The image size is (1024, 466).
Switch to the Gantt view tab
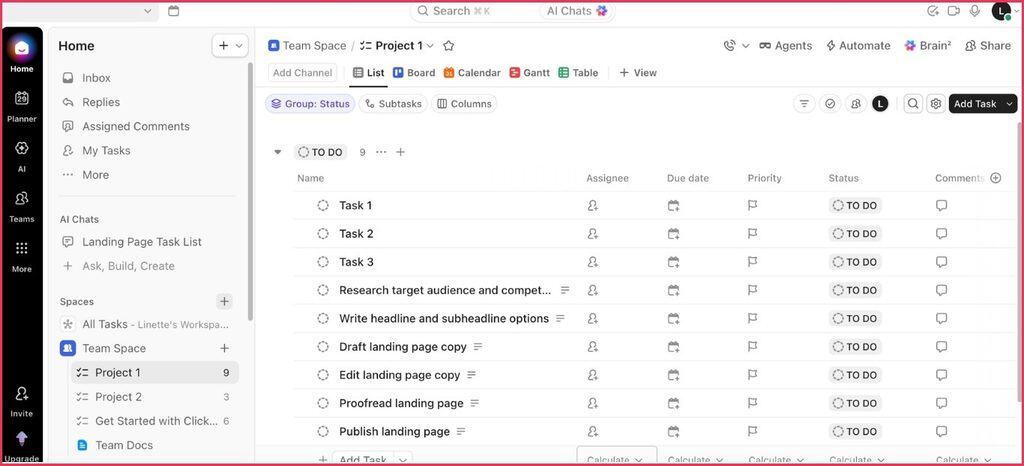coord(530,73)
